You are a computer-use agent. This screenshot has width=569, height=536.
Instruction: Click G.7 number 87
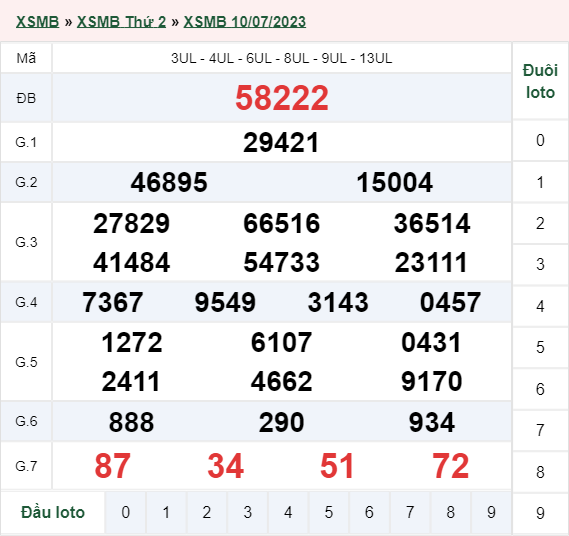coord(112,466)
